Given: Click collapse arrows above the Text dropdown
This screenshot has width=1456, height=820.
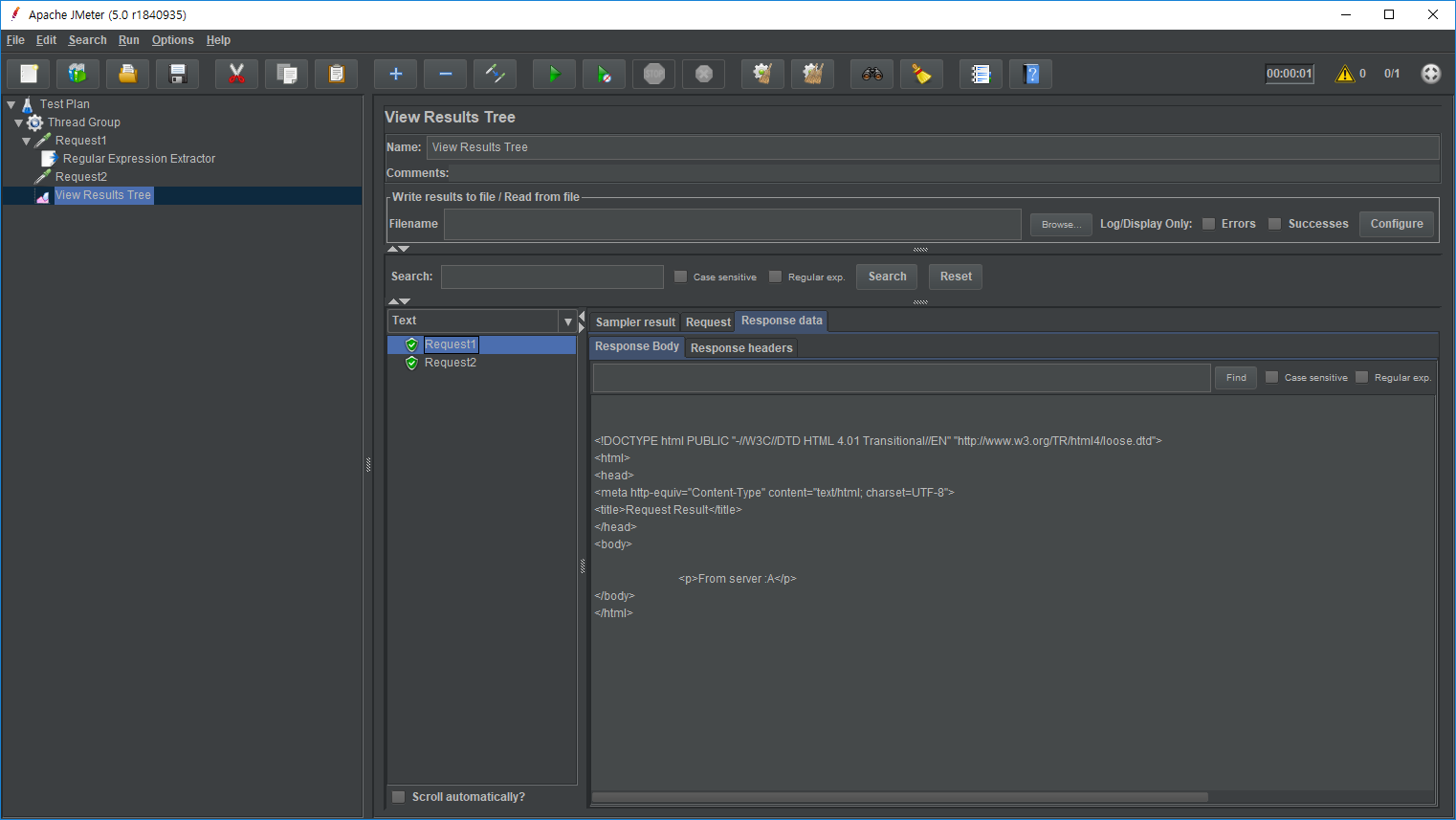Looking at the screenshot, I should click(398, 301).
